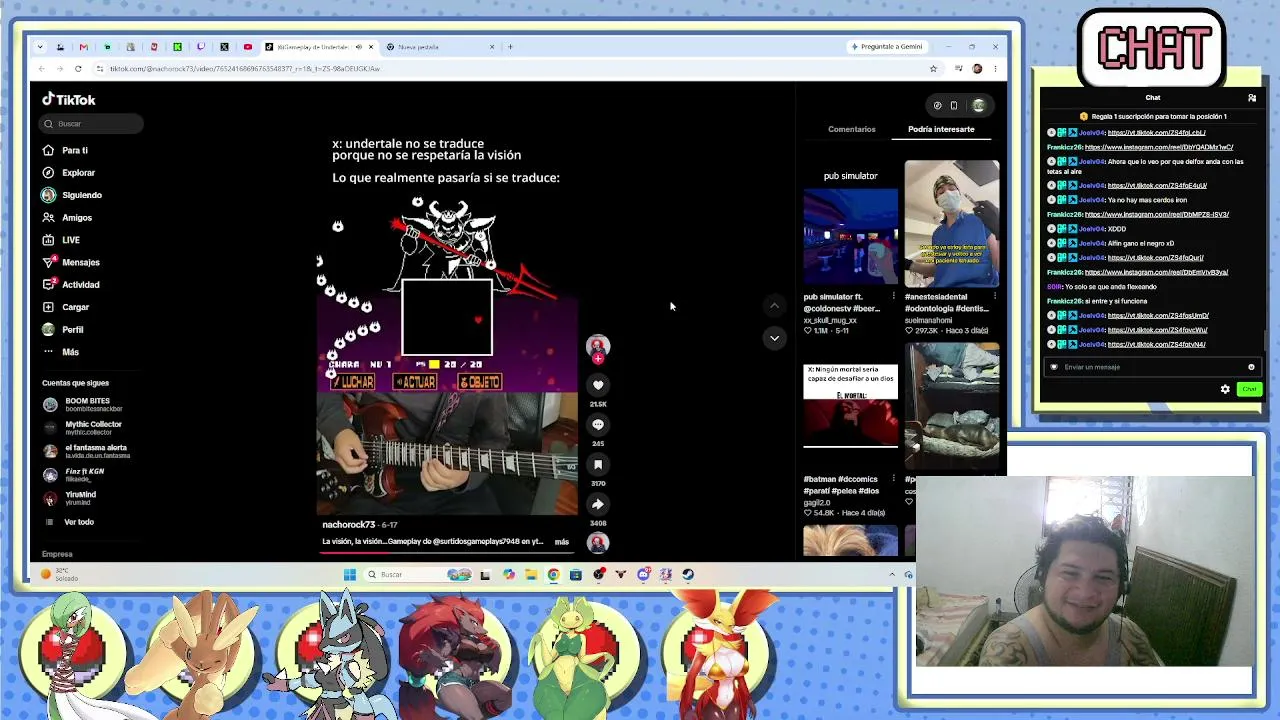Open Gmail pinned browser tab
The image size is (1280, 720).
(84, 47)
